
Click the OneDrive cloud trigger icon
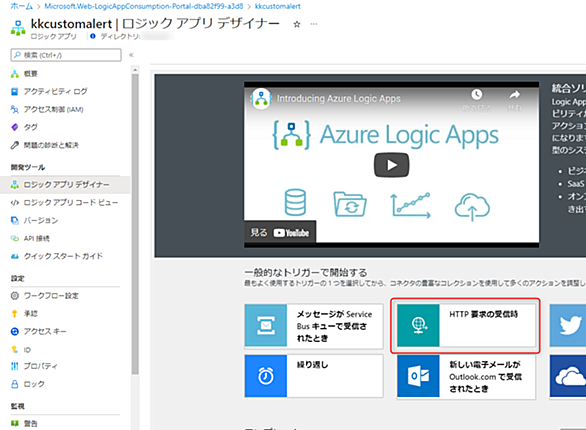pyautogui.click(x=569, y=376)
